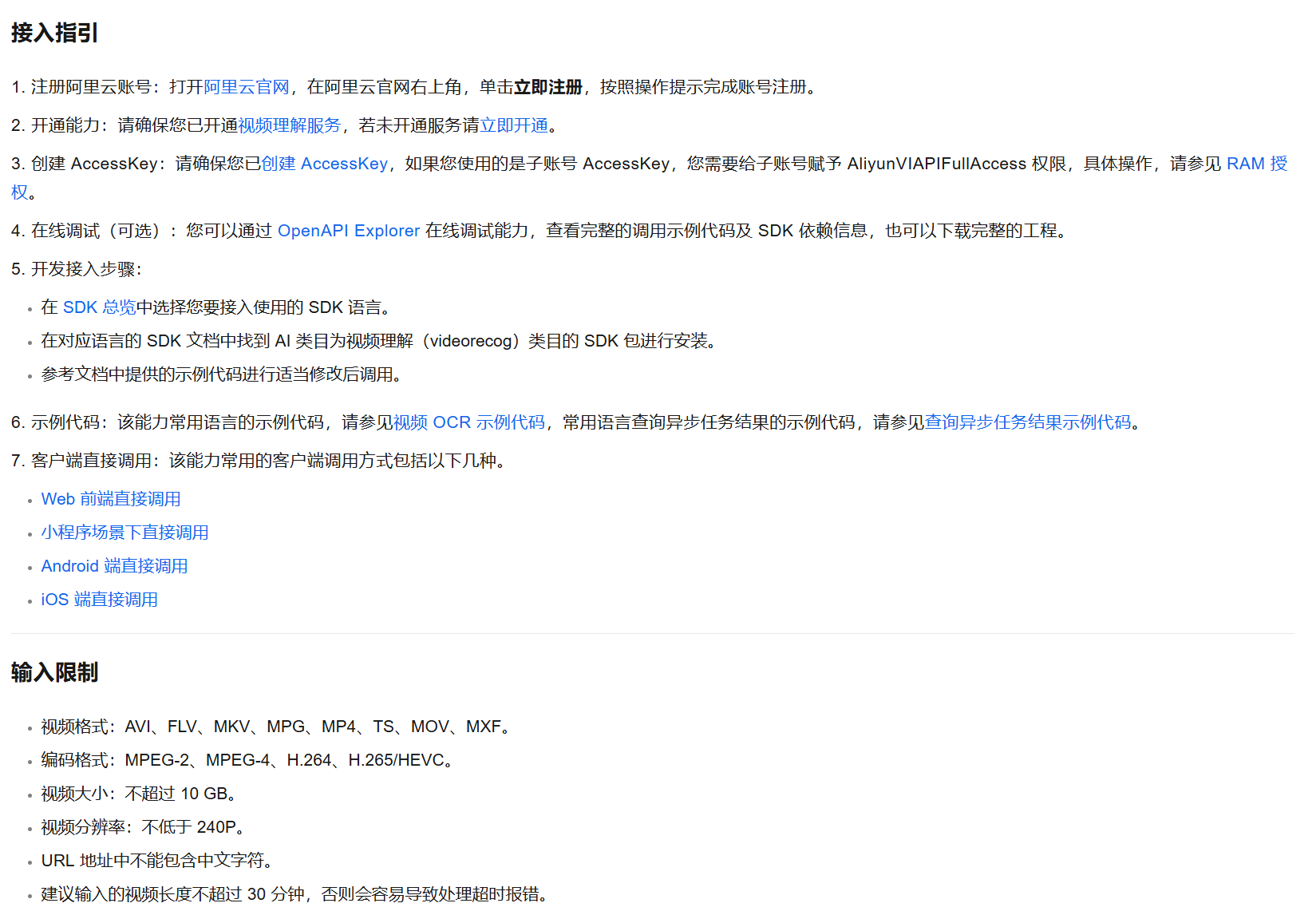Open the 小程序场景下直接调用 link
Screen dimensions: 1316x915
125,533
